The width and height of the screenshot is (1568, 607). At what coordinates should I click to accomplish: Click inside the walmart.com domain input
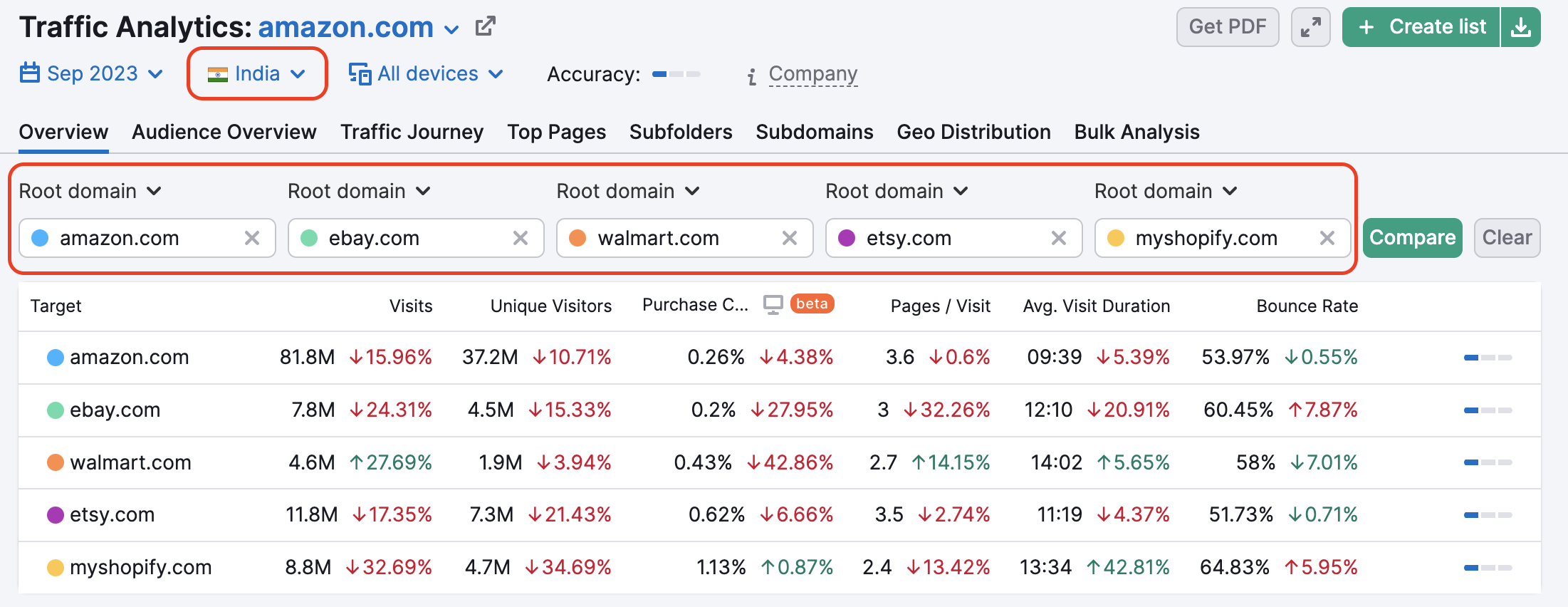[684, 238]
